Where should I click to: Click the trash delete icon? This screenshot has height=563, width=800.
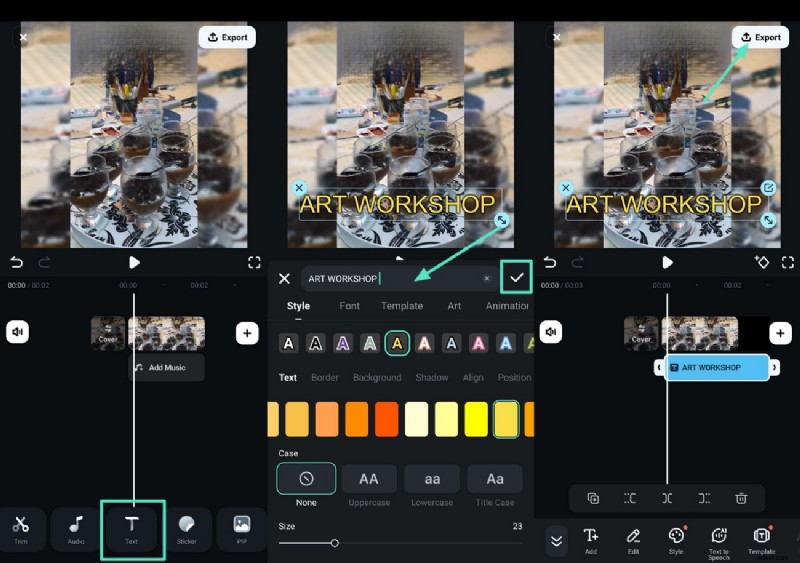[741, 498]
